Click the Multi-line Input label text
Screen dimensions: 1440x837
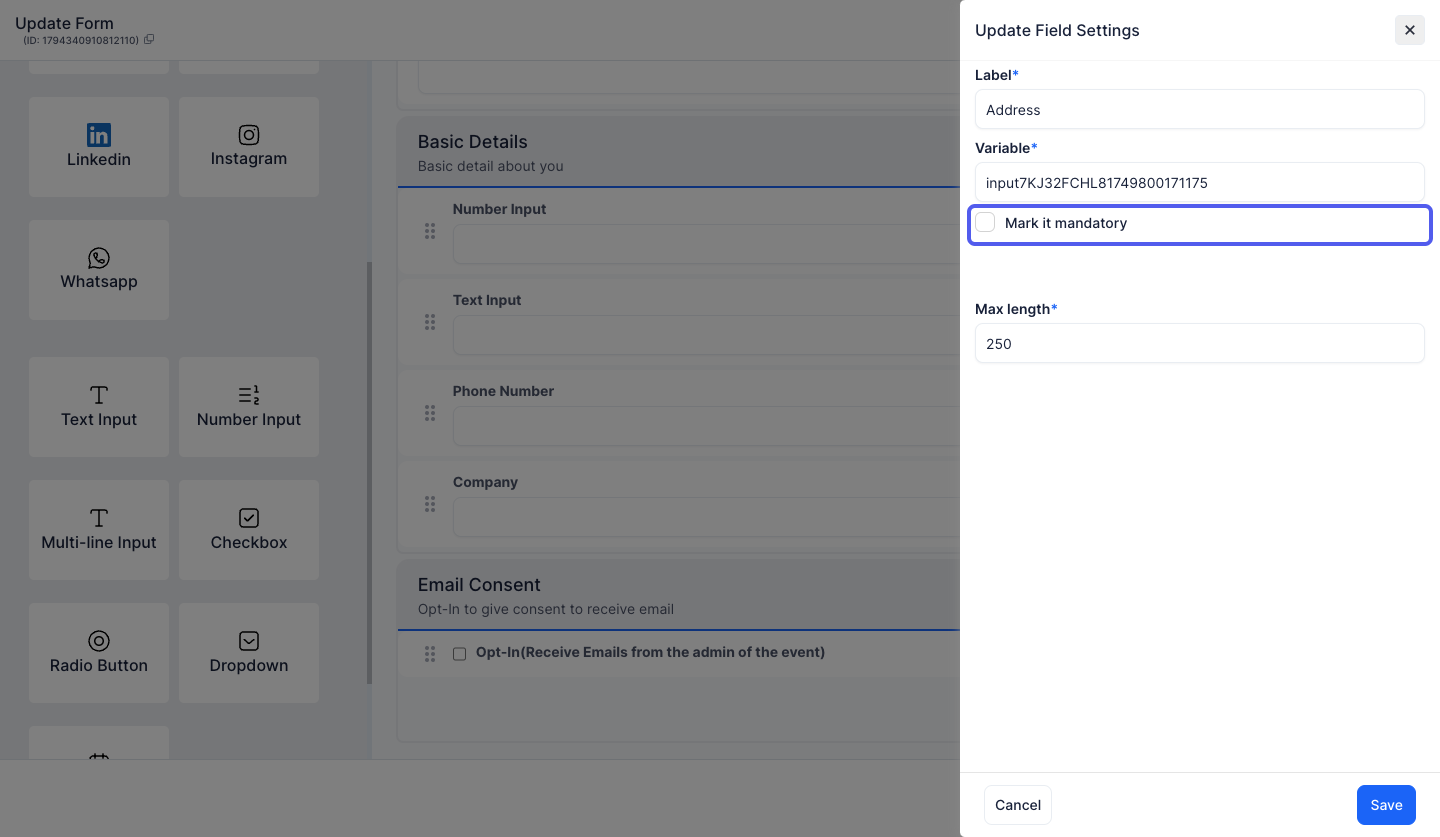pos(99,542)
